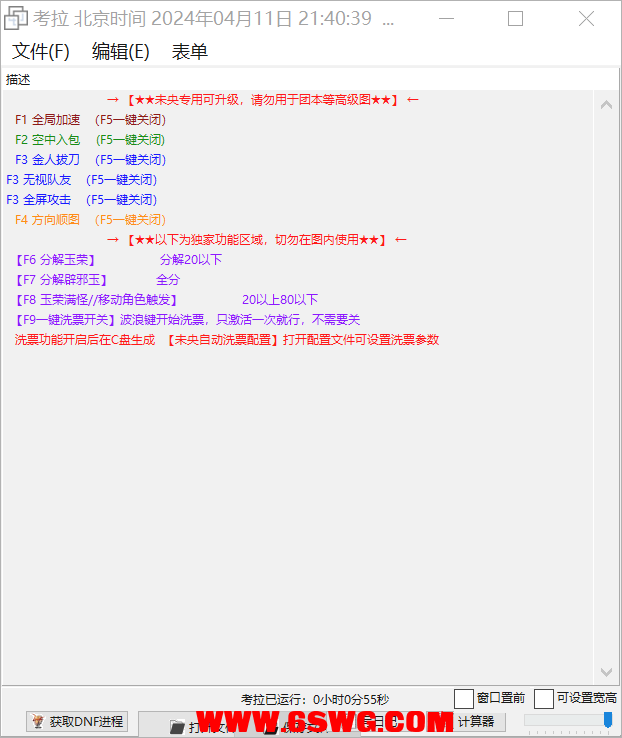Click the blue slider handle at bottom right
The height and width of the screenshot is (738, 622).
608,720
